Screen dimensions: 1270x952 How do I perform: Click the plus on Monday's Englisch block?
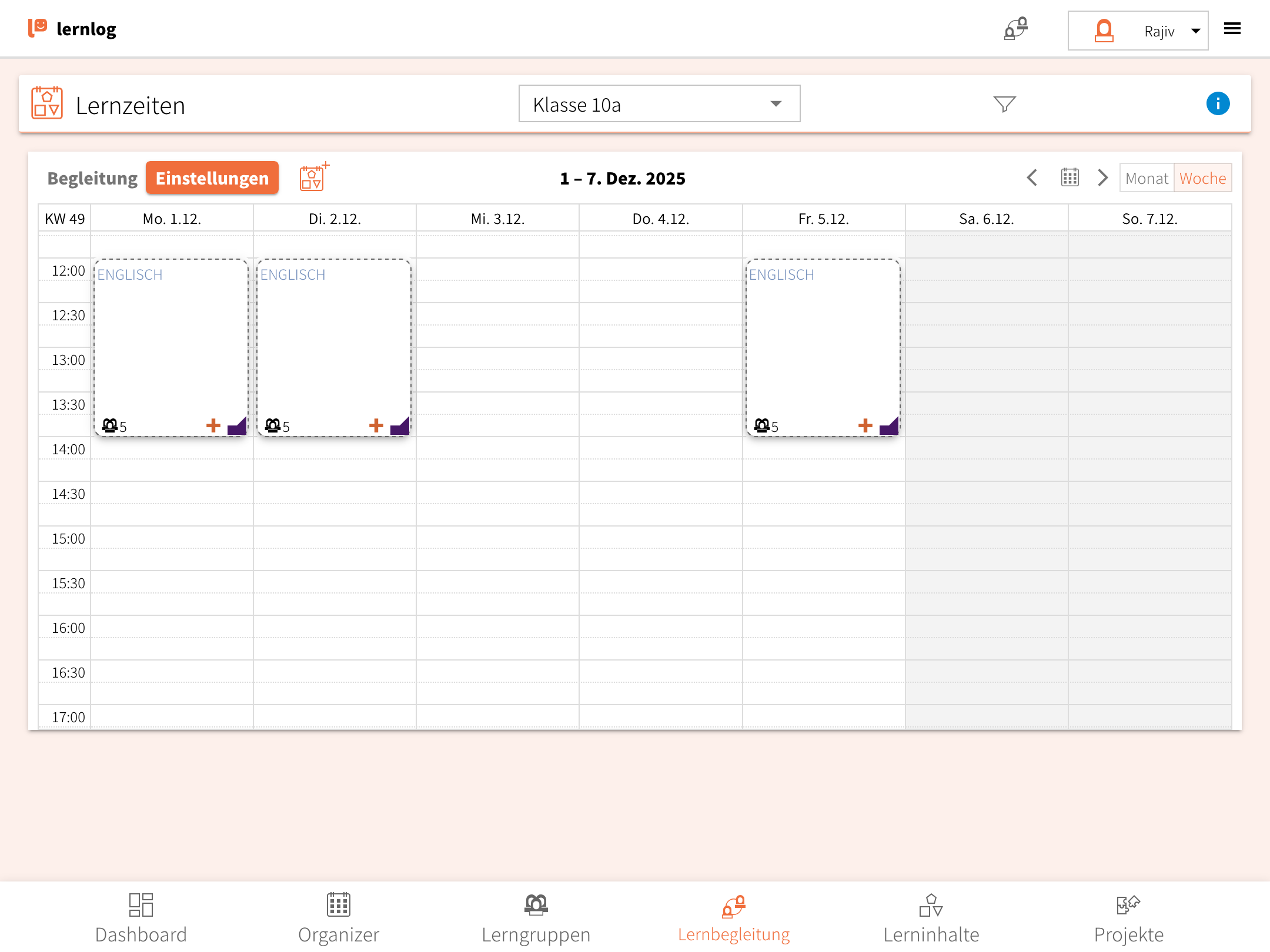[x=213, y=425]
